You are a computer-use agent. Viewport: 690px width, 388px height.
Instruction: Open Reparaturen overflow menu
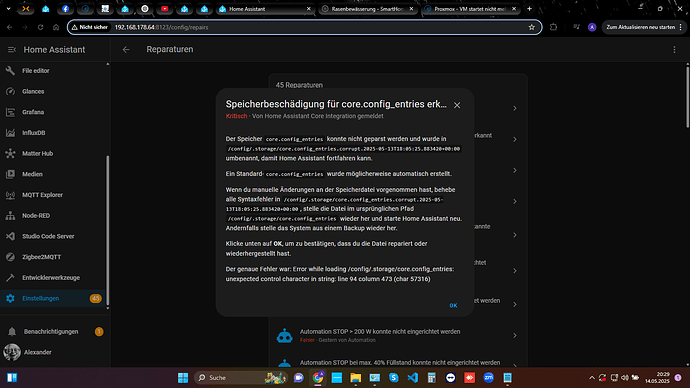click(x=674, y=50)
